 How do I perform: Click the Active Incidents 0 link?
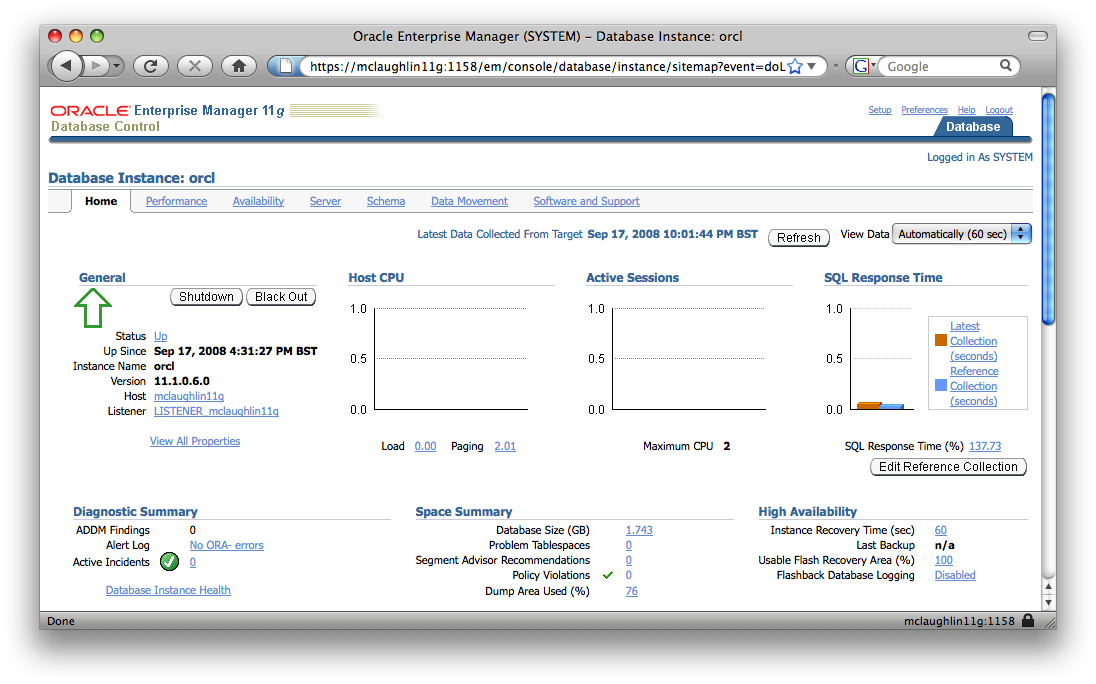tap(193, 562)
